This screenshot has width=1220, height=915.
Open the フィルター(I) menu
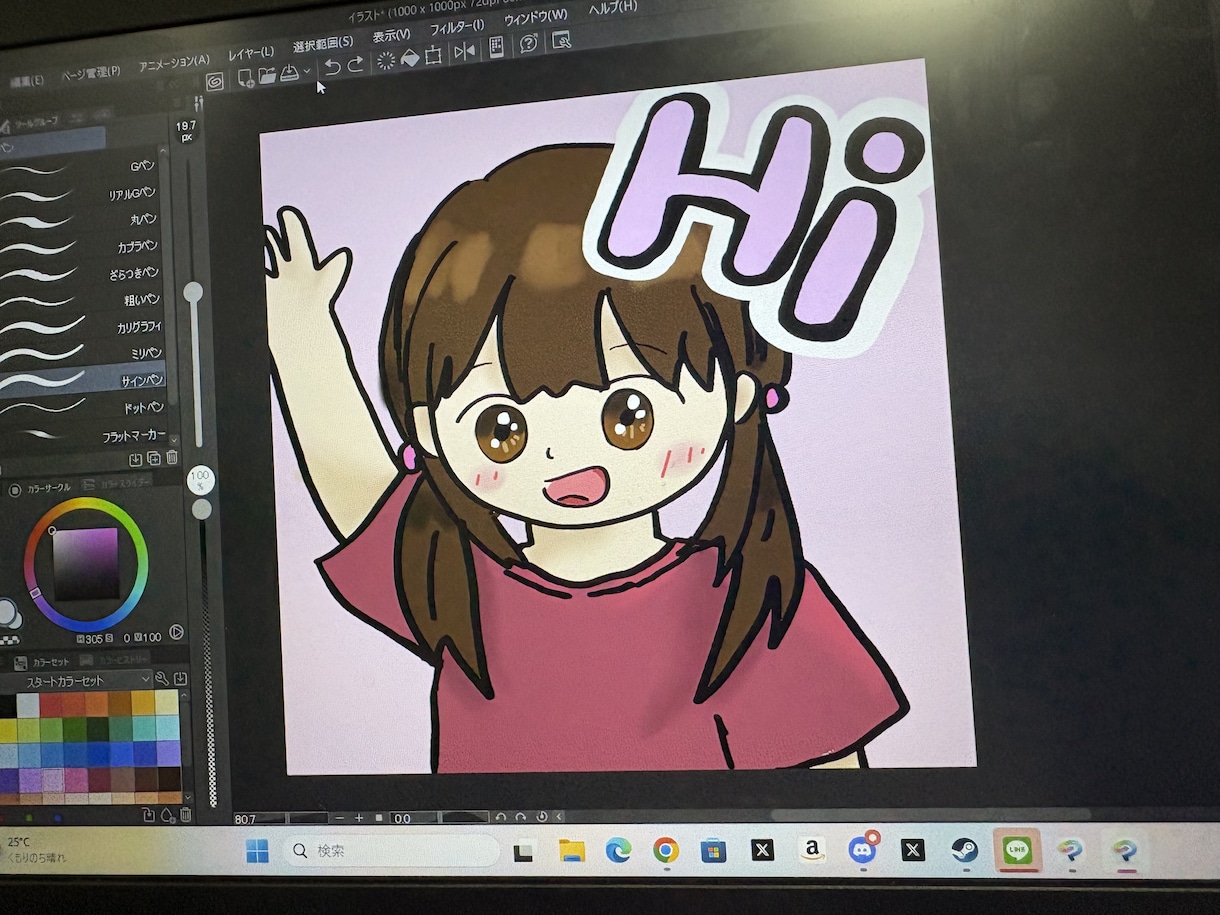click(457, 26)
